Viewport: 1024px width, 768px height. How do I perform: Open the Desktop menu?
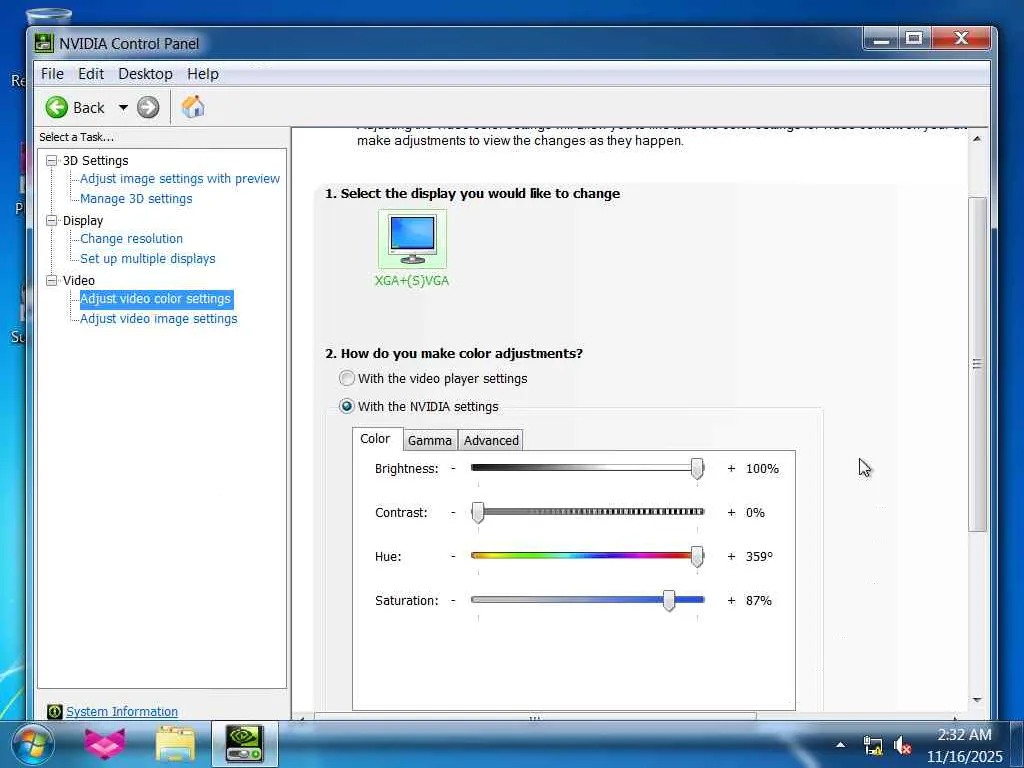point(145,74)
